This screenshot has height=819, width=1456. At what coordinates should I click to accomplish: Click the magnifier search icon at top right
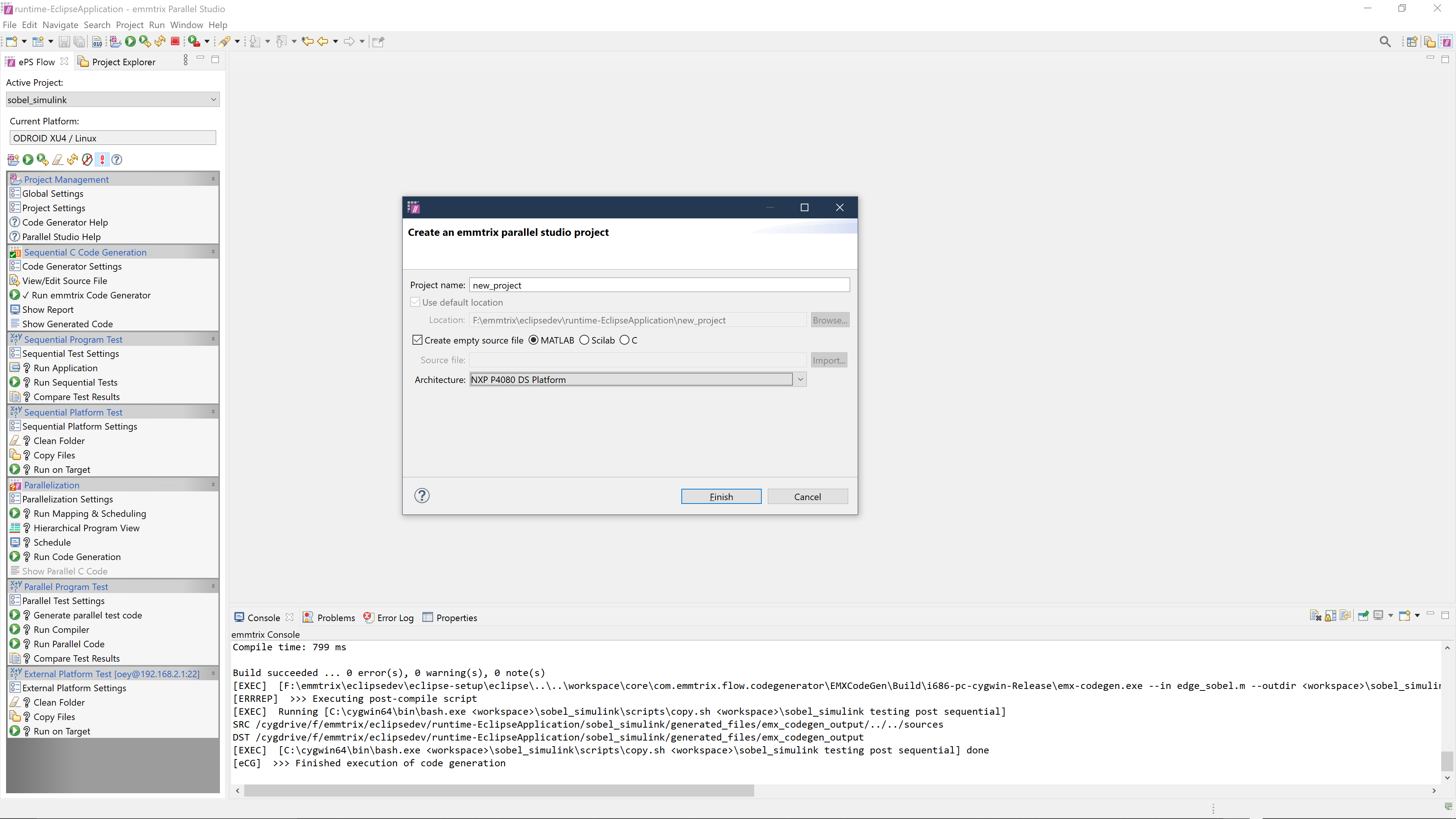(1385, 41)
